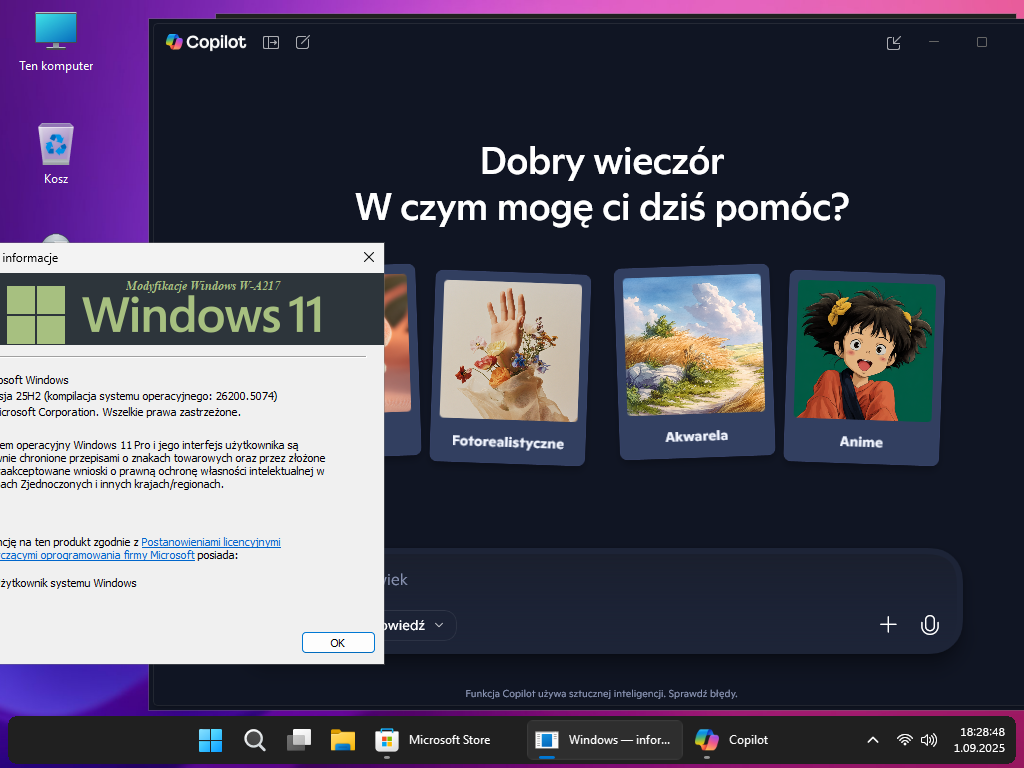The image size is (1024, 768).
Task: Switch Copilot to compact view icon
Action: [894, 42]
